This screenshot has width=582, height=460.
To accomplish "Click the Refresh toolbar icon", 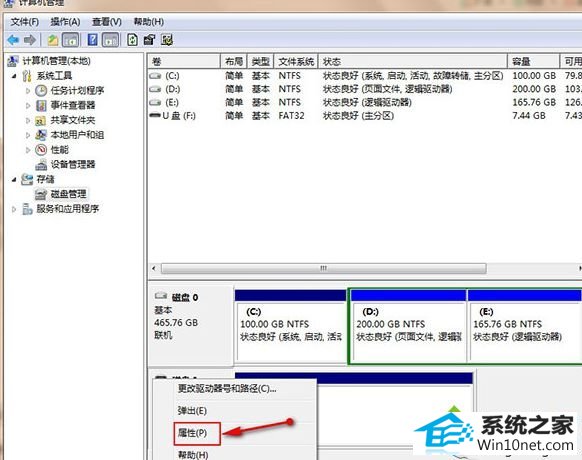I will pos(133,40).
